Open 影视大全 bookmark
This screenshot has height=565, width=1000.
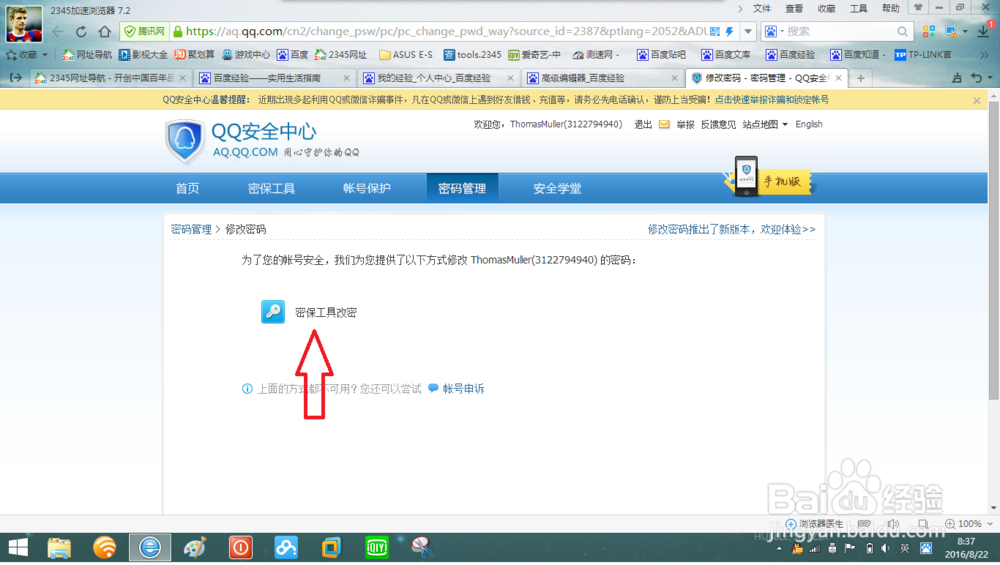pos(143,55)
